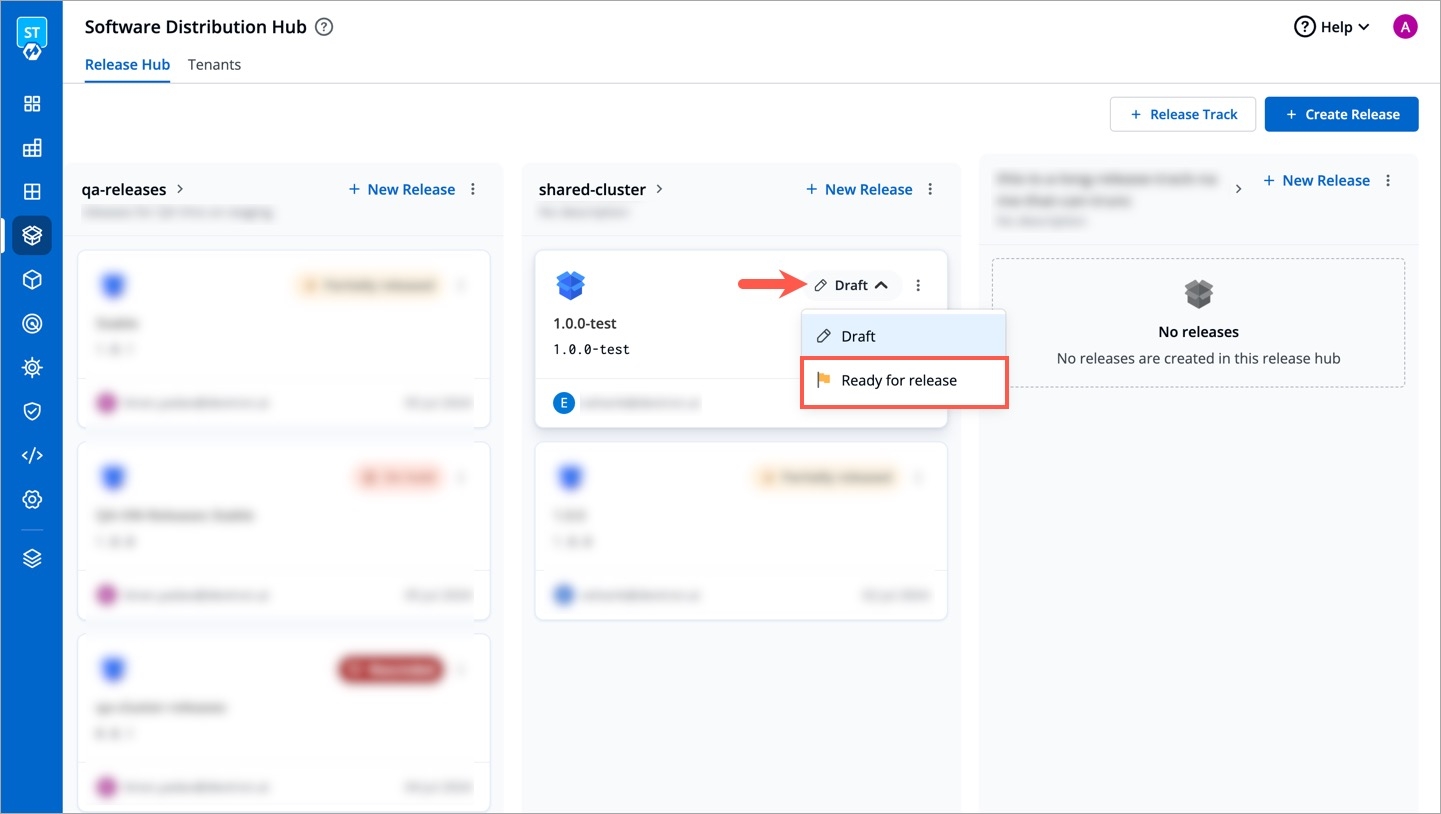The width and height of the screenshot is (1441, 814).
Task: Click the stacked layers icon at sidebar bottom
Action: [32, 559]
